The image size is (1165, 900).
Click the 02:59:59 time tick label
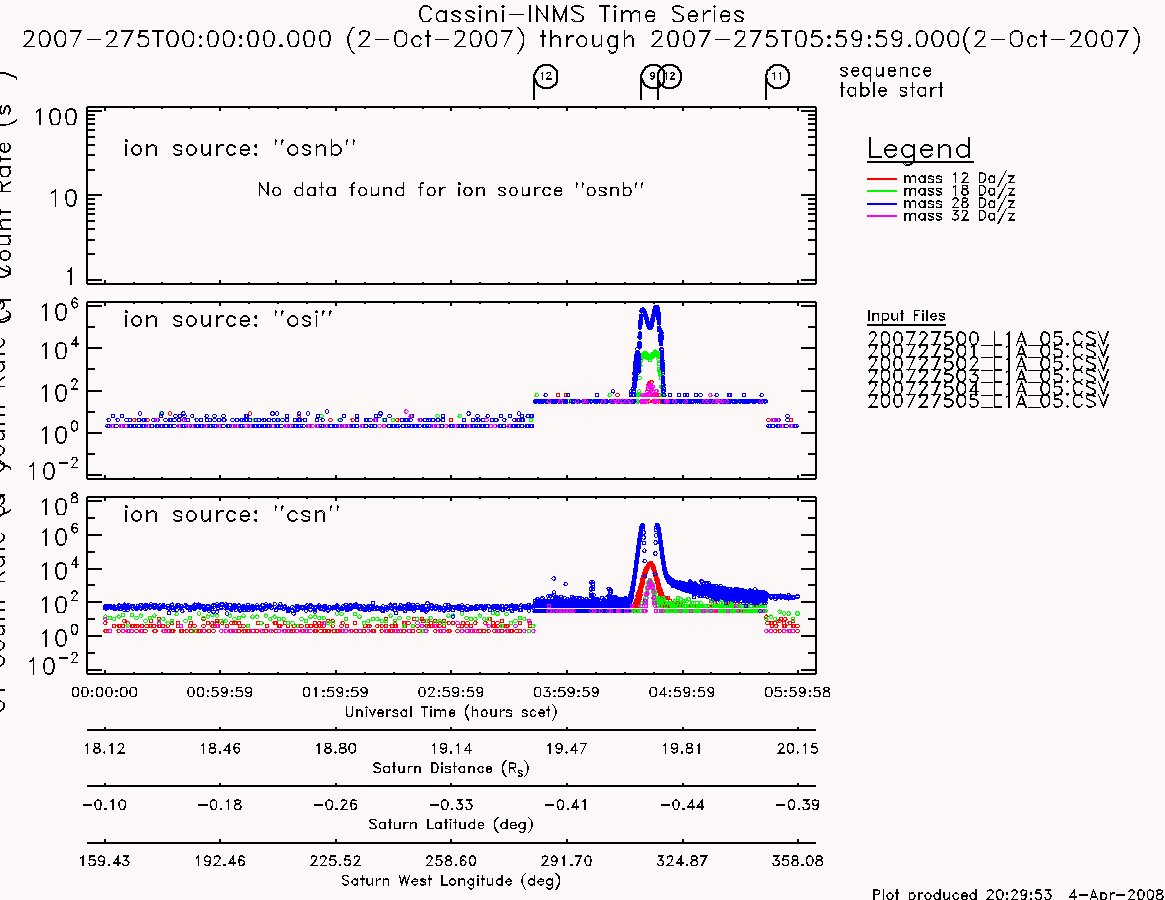tap(450, 692)
